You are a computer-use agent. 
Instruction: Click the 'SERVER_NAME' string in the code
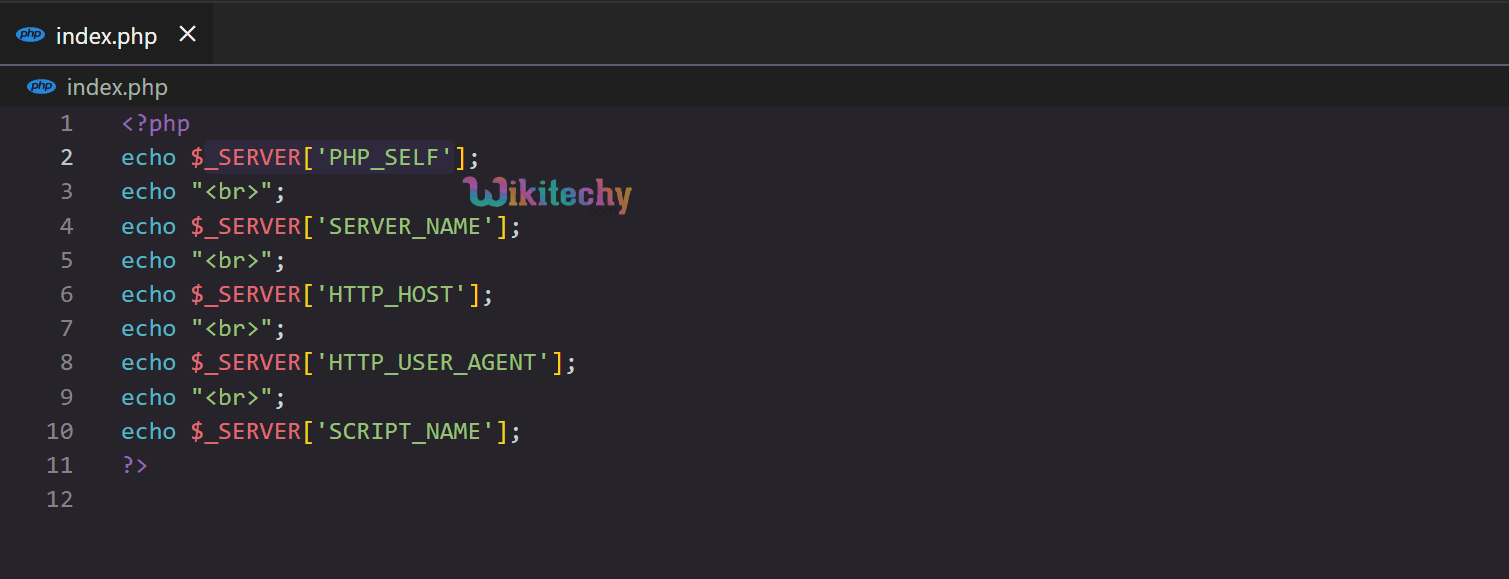[x=405, y=227]
